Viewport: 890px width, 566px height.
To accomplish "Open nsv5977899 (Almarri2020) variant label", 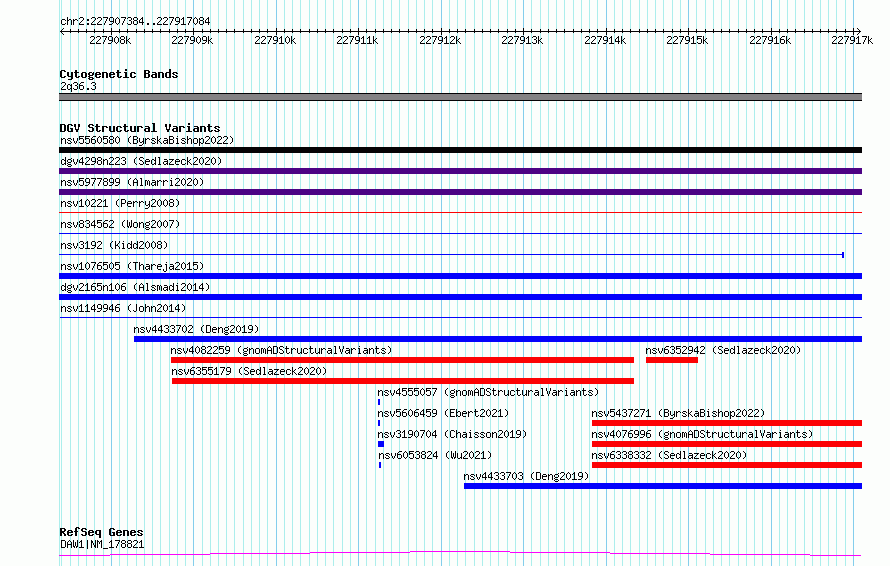I will [132, 182].
